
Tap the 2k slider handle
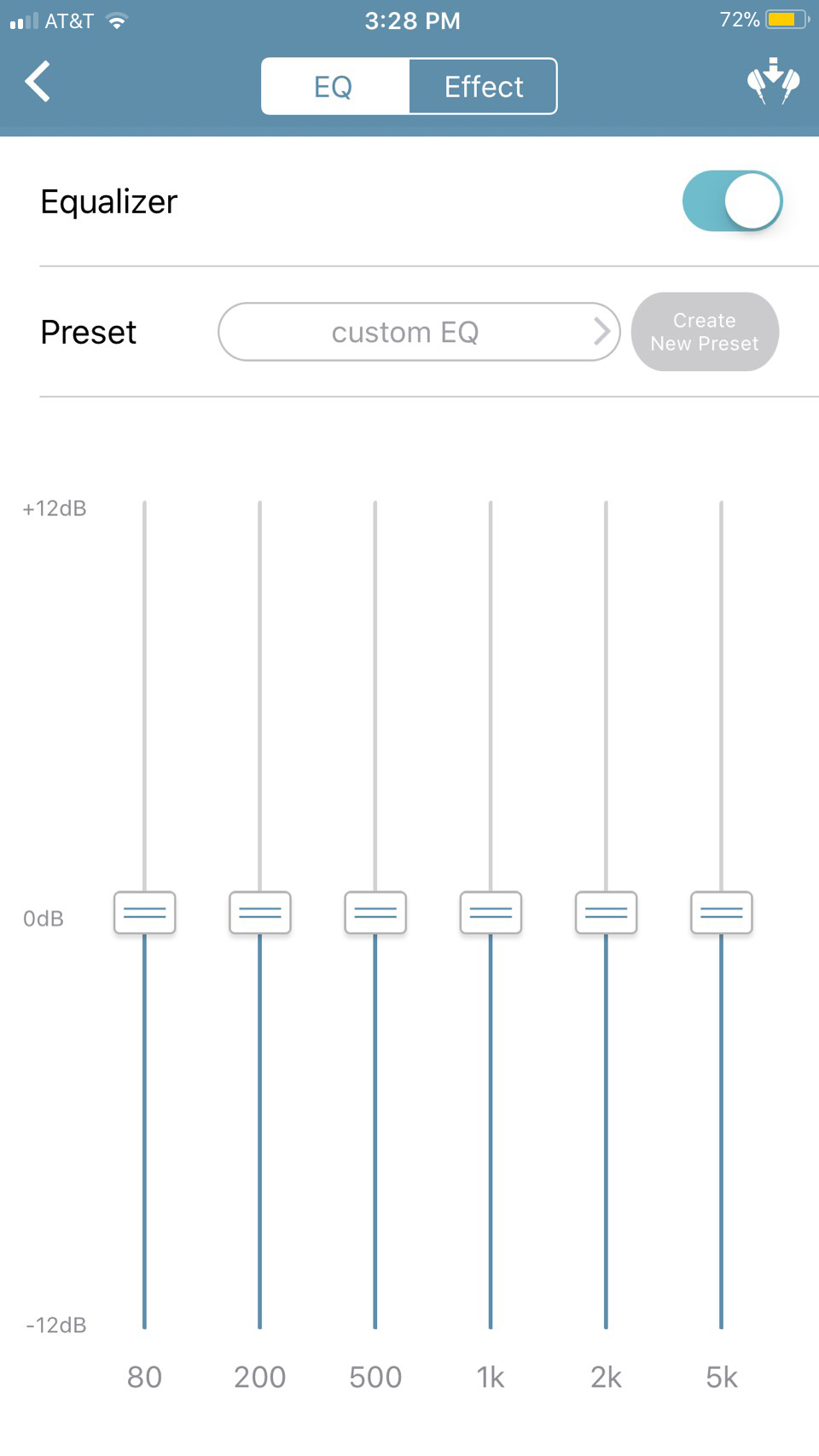click(606, 913)
